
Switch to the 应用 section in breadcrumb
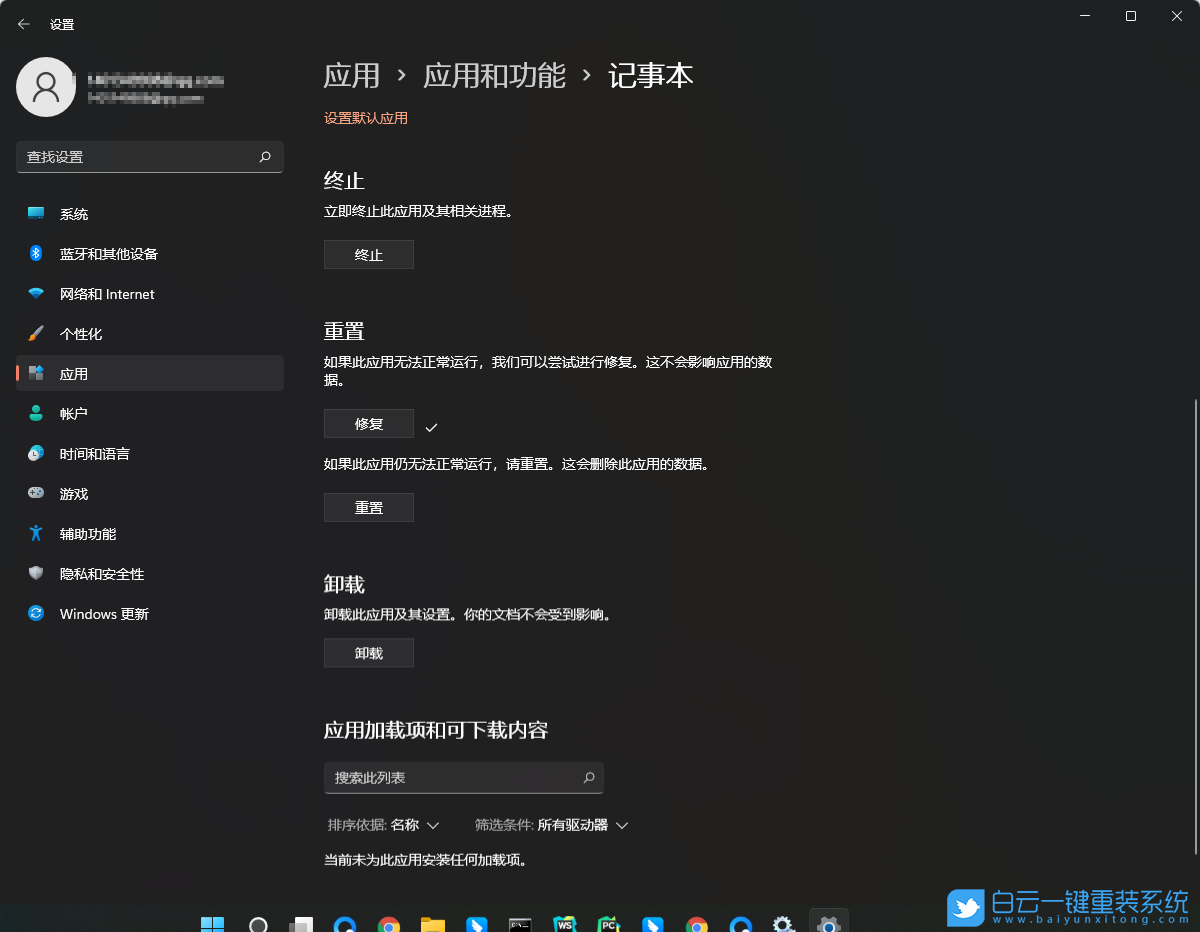pos(351,76)
